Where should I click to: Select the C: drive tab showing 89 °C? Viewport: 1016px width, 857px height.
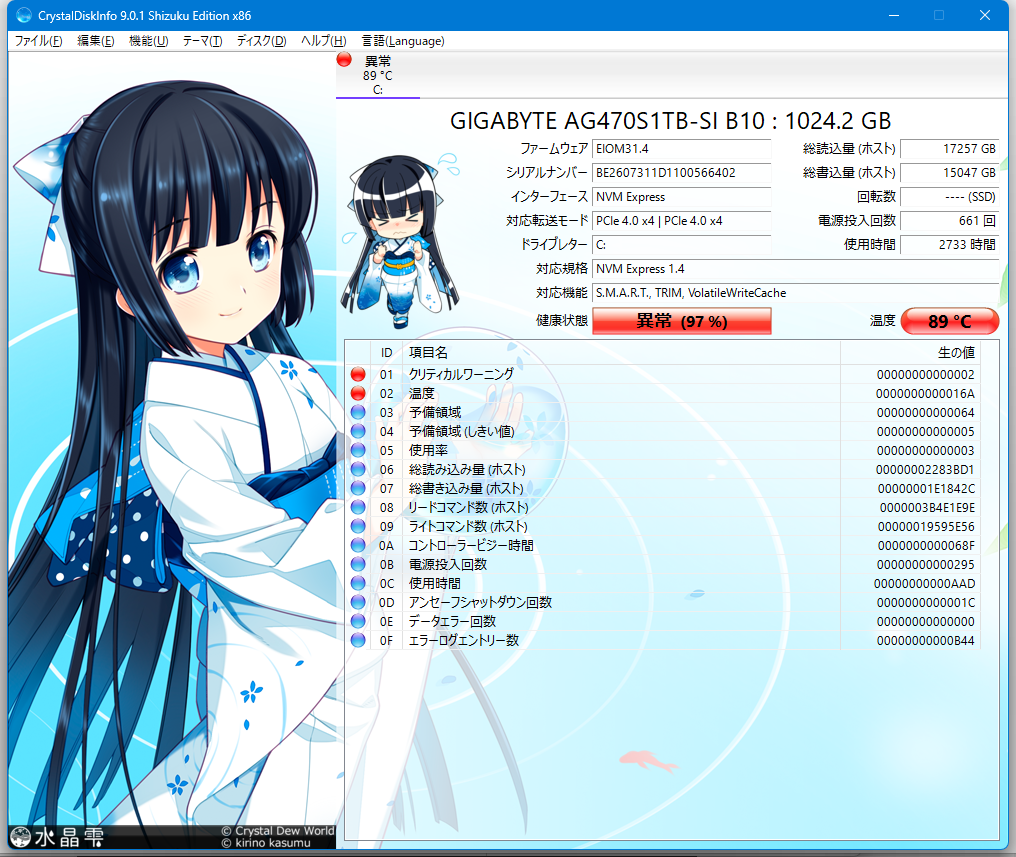click(378, 75)
